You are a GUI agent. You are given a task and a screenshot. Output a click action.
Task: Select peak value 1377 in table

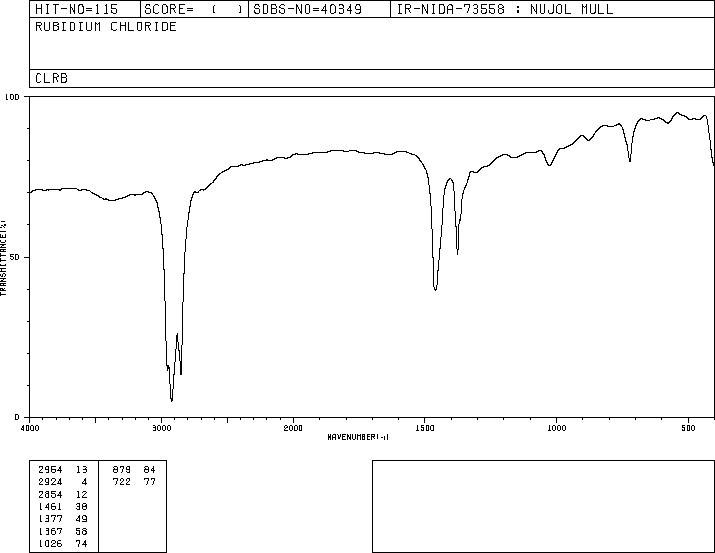[50, 519]
